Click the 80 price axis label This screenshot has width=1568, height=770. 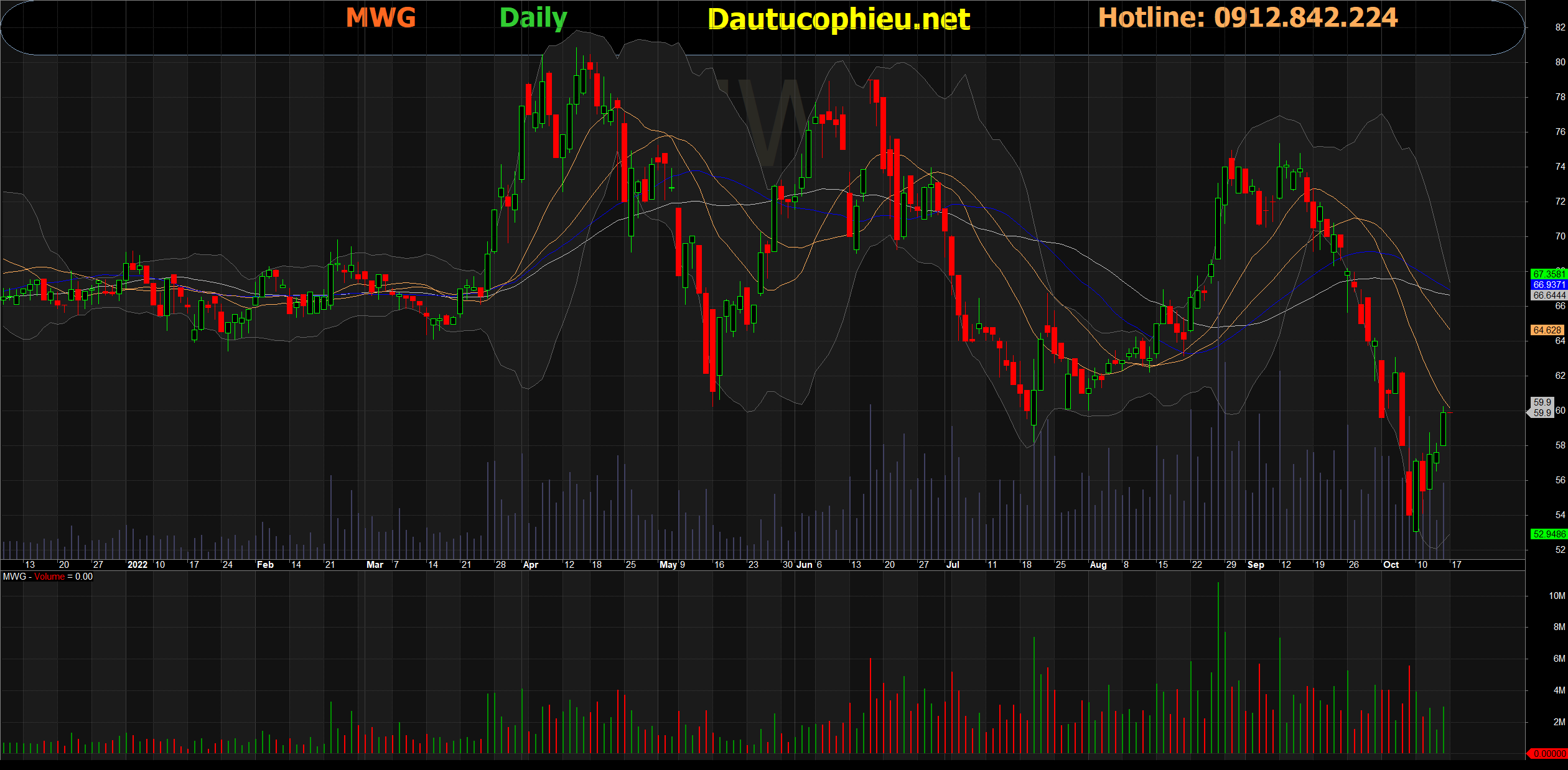1560,62
